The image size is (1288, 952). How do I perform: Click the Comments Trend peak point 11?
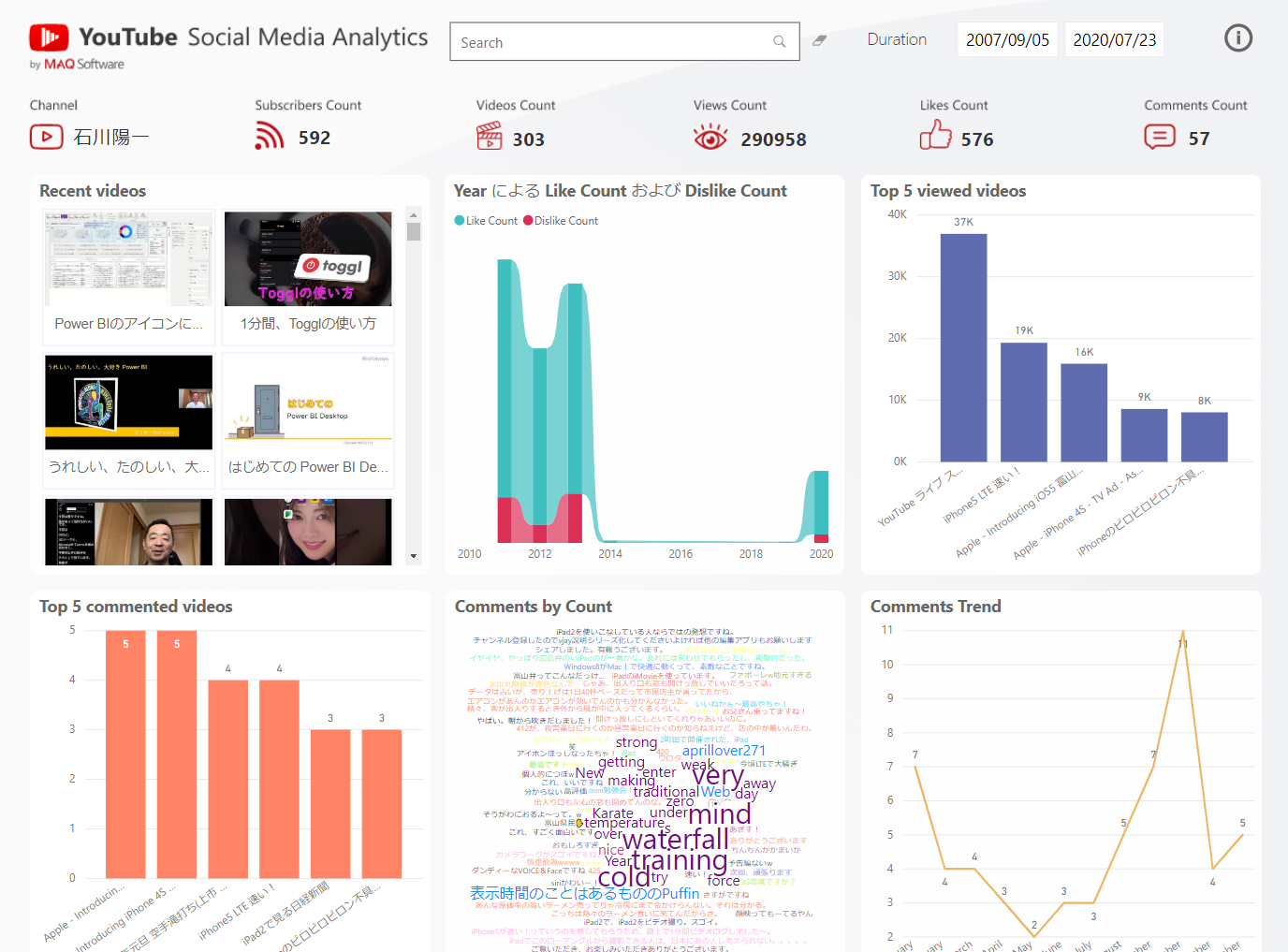pyautogui.click(x=1183, y=631)
